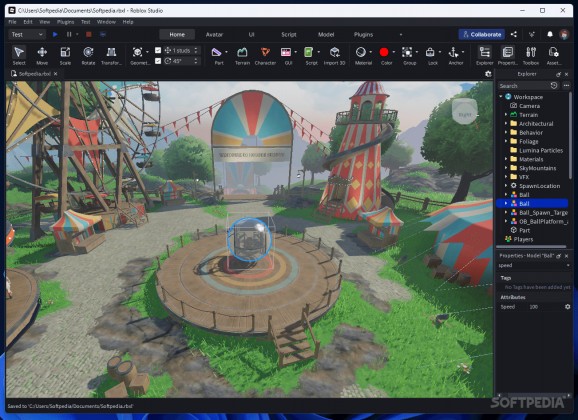The image size is (578, 420).
Task: Toggle the move snap studs checkbox
Action: click(158, 50)
